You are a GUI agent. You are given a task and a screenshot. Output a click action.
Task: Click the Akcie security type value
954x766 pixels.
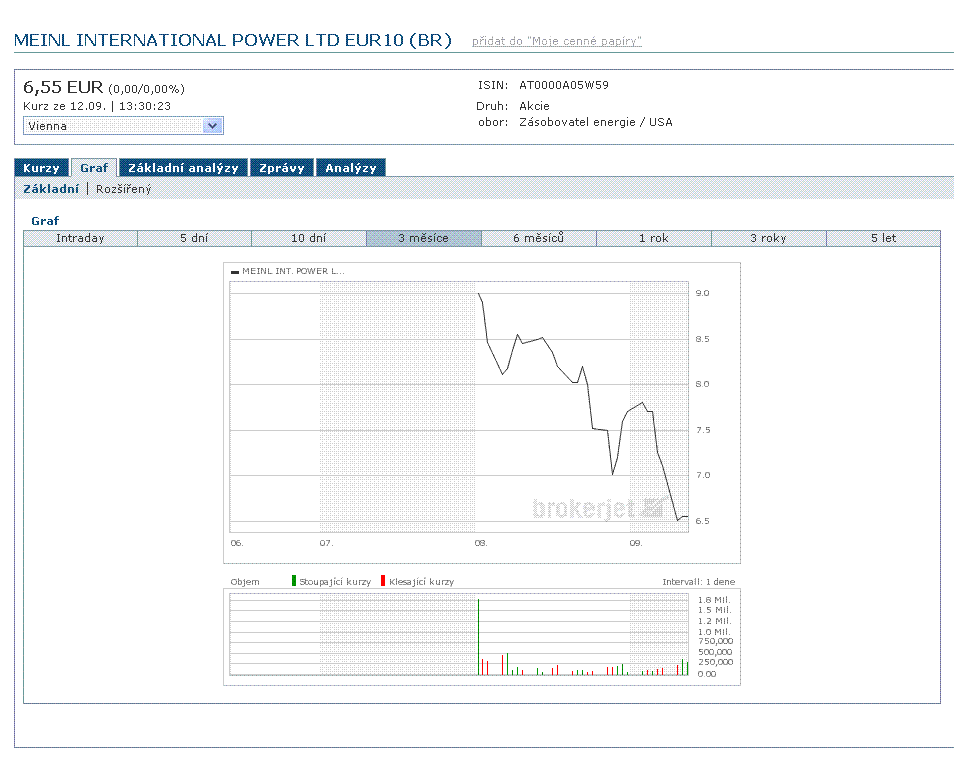(x=534, y=106)
